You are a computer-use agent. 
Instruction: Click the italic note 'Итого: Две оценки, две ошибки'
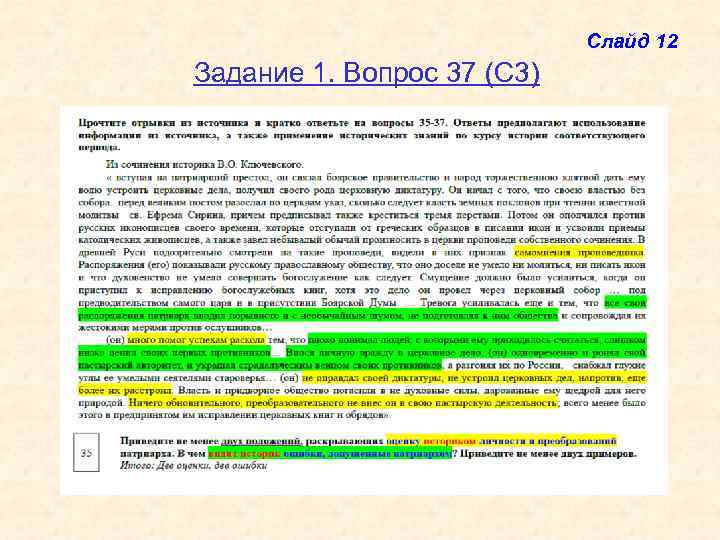pos(193,466)
